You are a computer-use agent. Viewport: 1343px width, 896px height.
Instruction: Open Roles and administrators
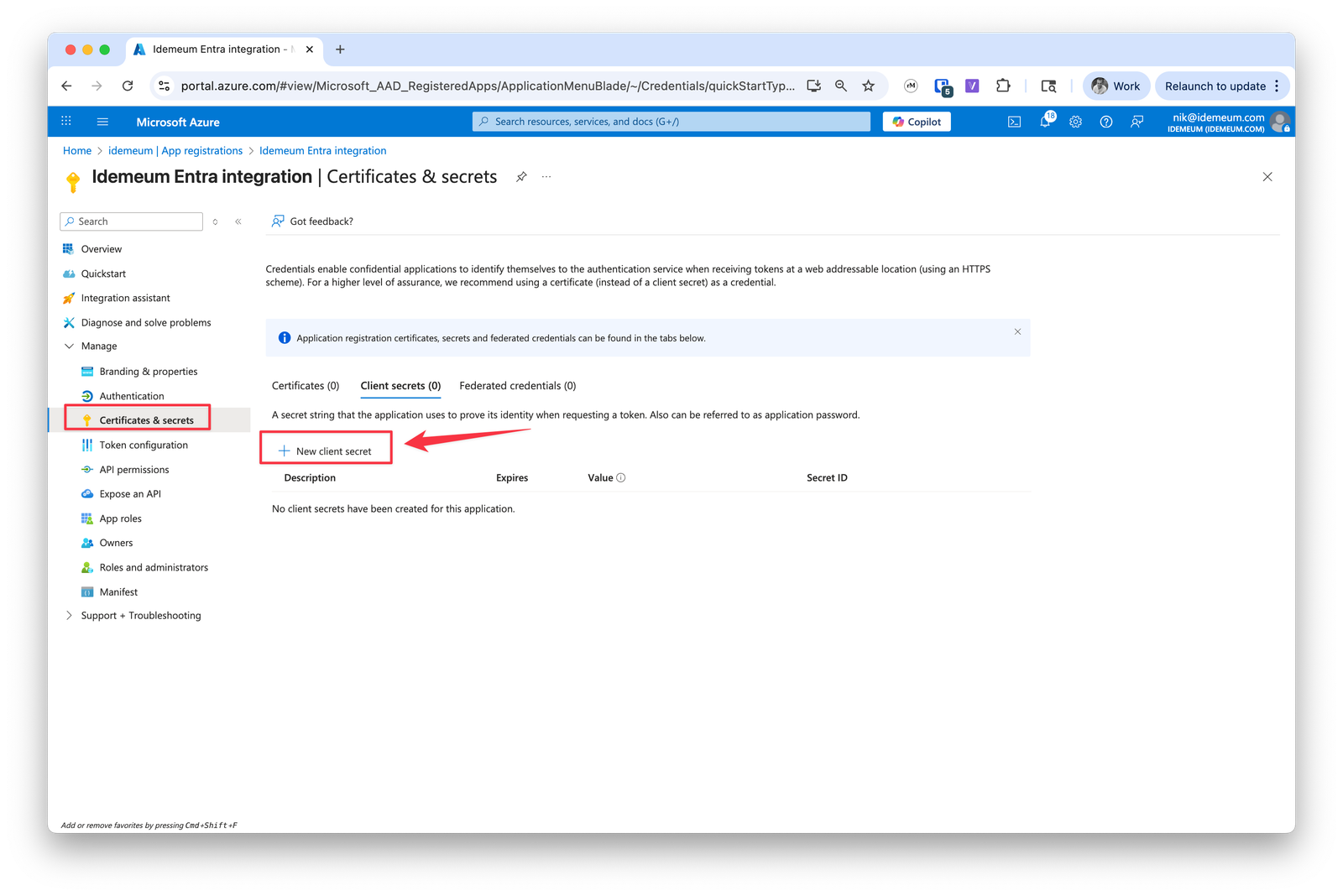tap(154, 568)
